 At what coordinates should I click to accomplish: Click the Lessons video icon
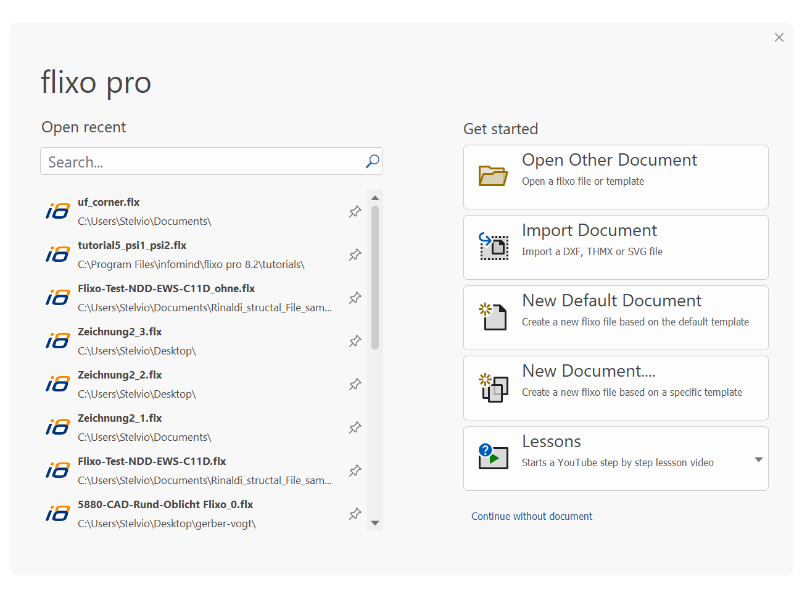(x=493, y=456)
